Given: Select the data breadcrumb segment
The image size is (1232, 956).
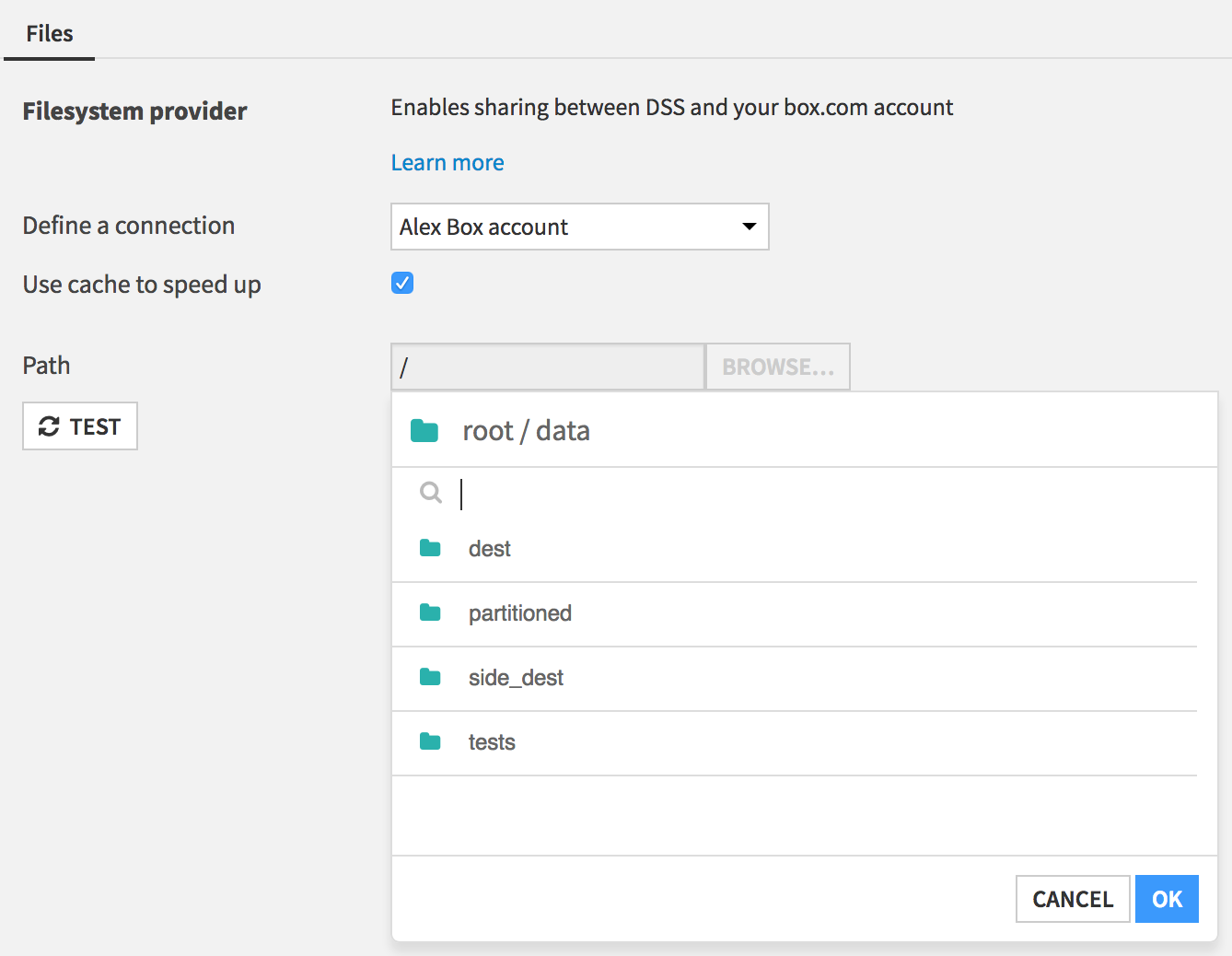Looking at the screenshot, I should (x=563, y=431).
